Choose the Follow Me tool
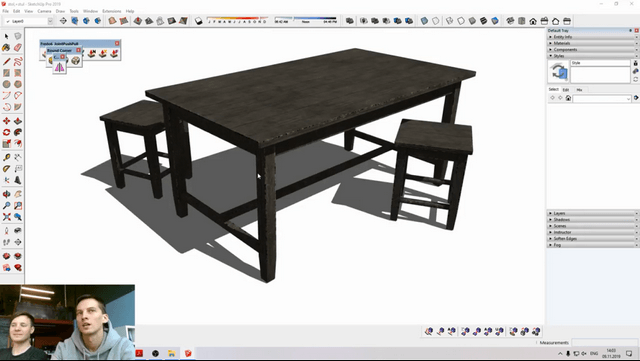Viewport: 640px width, 361px height. pos(18,132)
